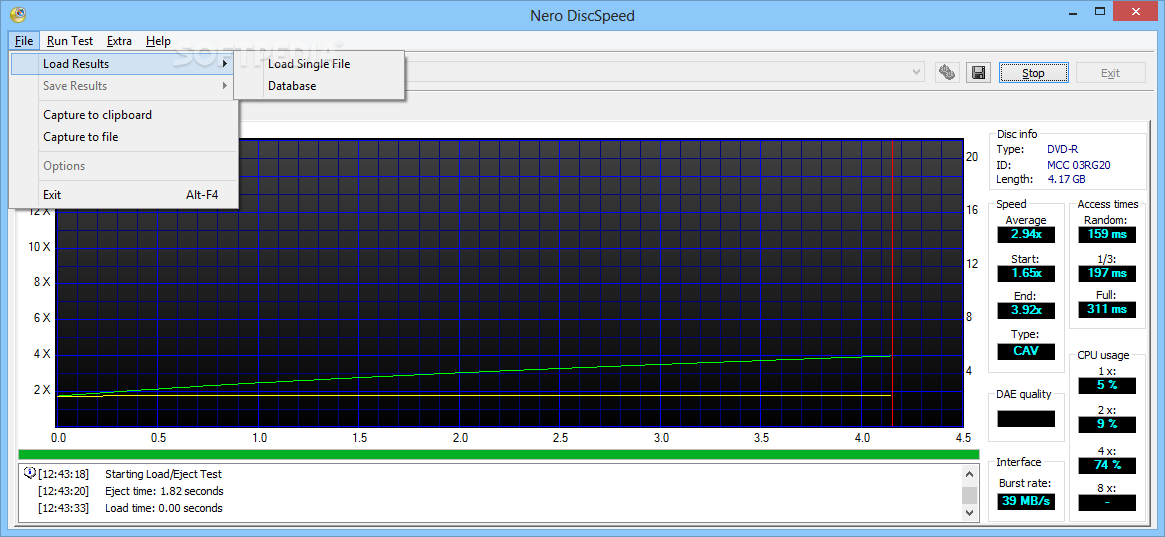Click the CPU usage 8x empty value

[x=1107, y=503]
